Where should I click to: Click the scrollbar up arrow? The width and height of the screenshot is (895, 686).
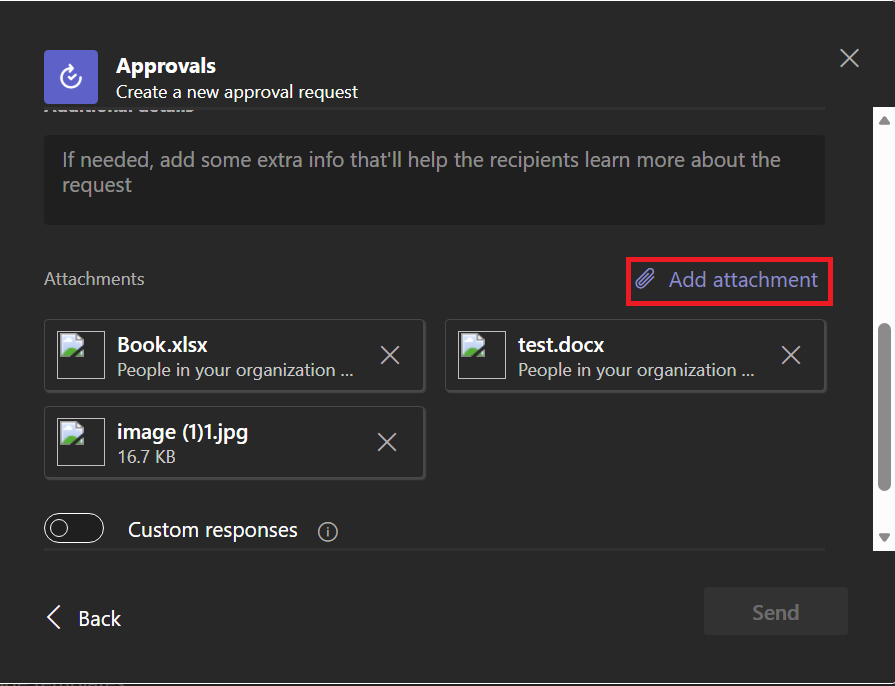(884, 120)
